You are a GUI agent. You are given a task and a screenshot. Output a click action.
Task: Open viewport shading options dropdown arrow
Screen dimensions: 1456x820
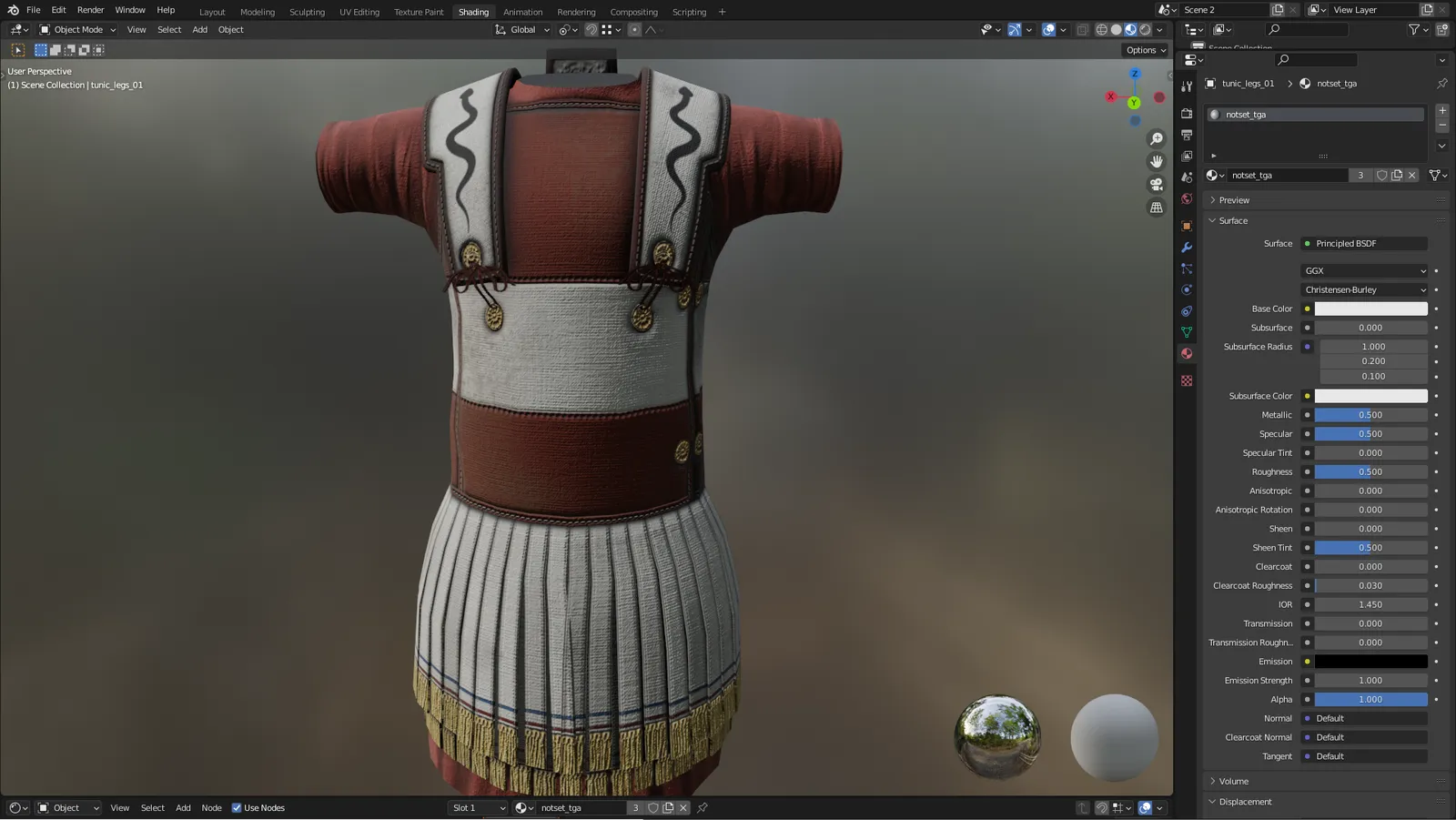(1159, 29)
